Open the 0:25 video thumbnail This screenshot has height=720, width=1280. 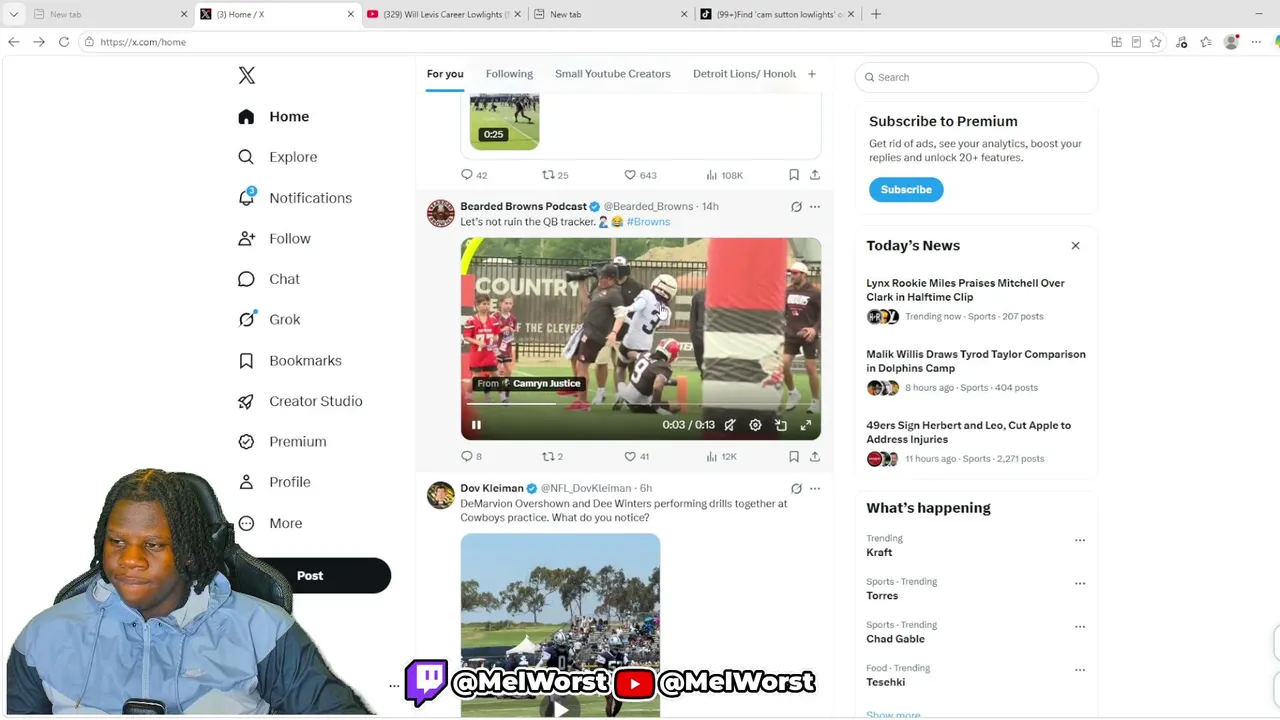click(505, 122)
